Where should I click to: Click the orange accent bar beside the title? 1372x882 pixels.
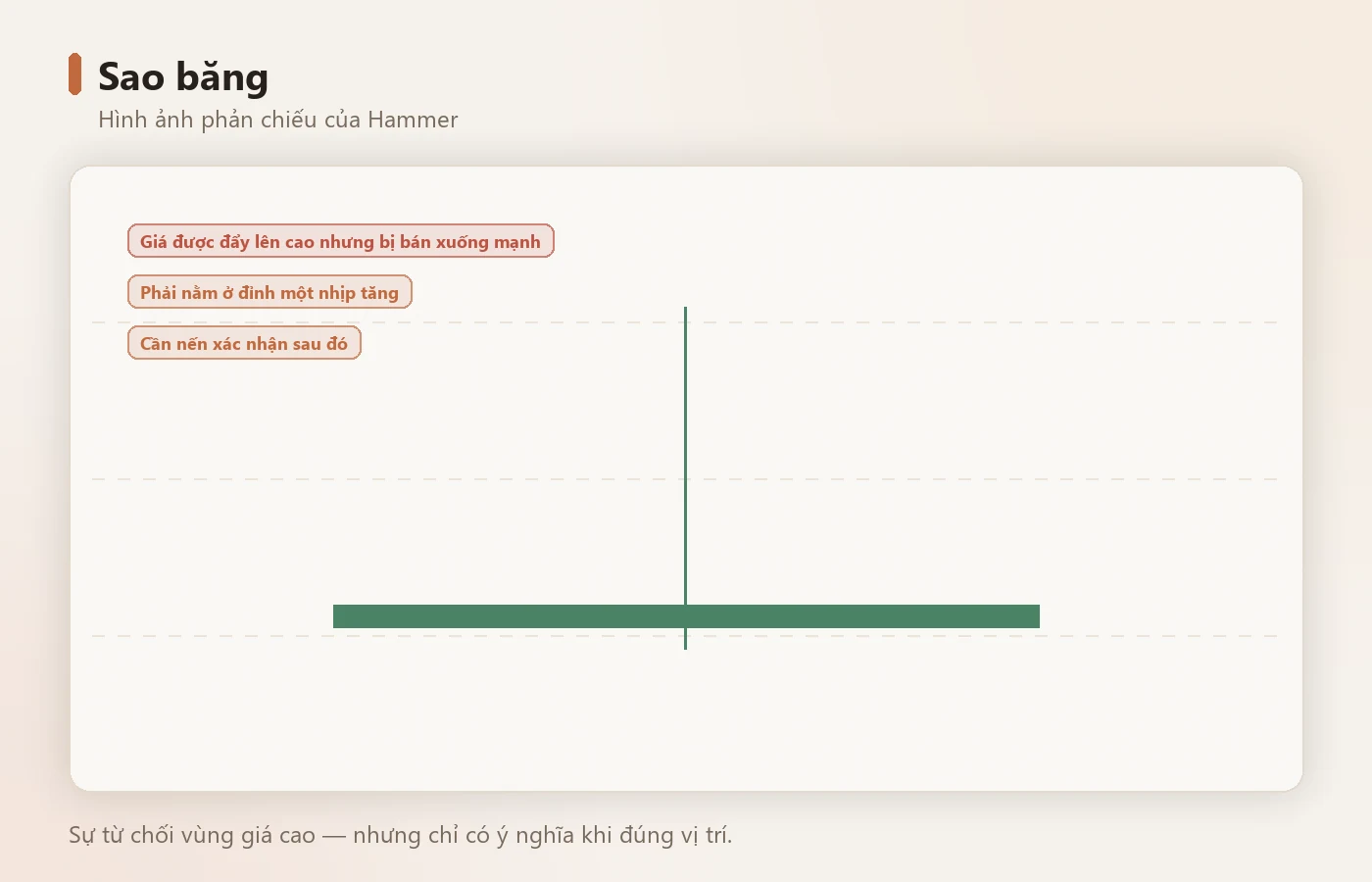74,74
